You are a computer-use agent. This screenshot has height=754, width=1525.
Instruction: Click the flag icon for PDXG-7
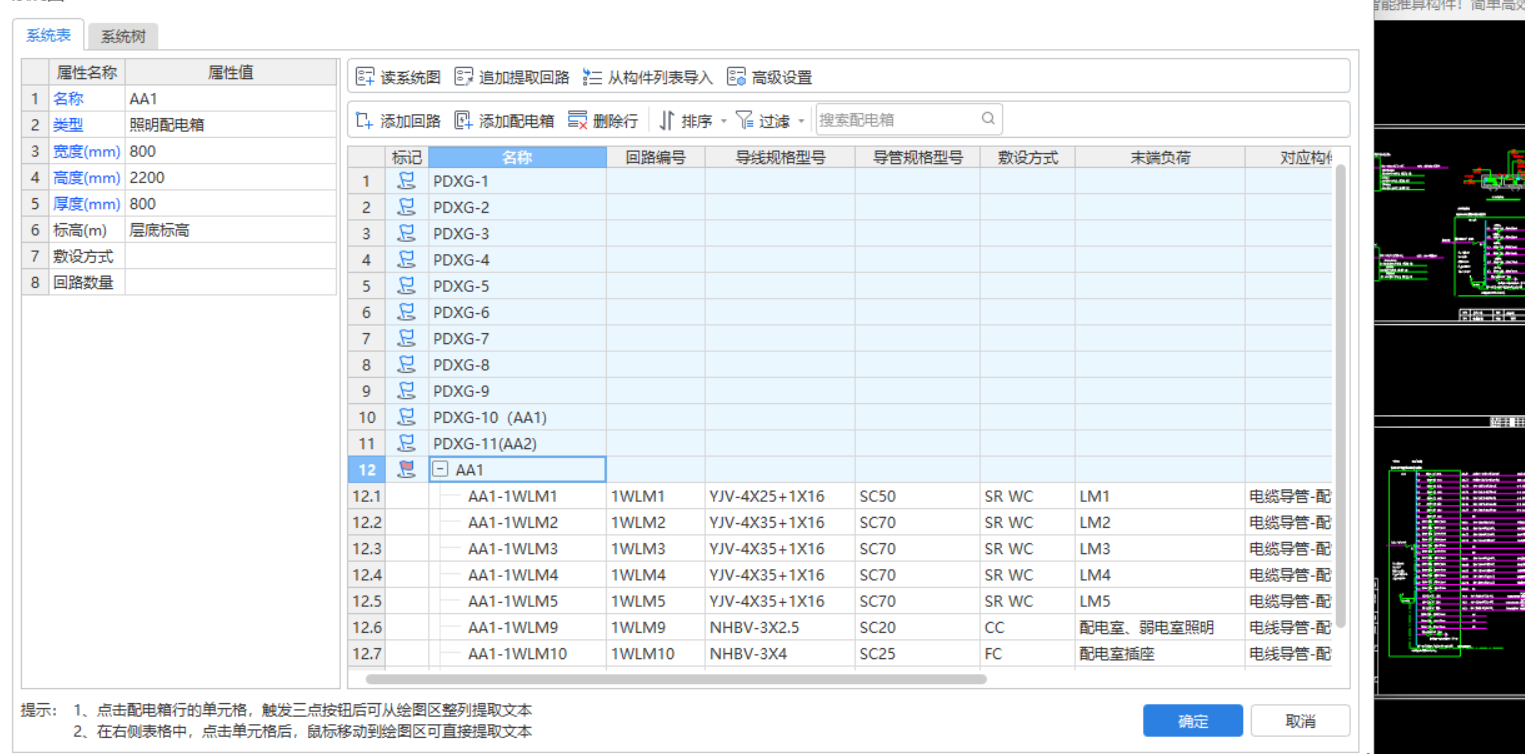pos(406,338)
